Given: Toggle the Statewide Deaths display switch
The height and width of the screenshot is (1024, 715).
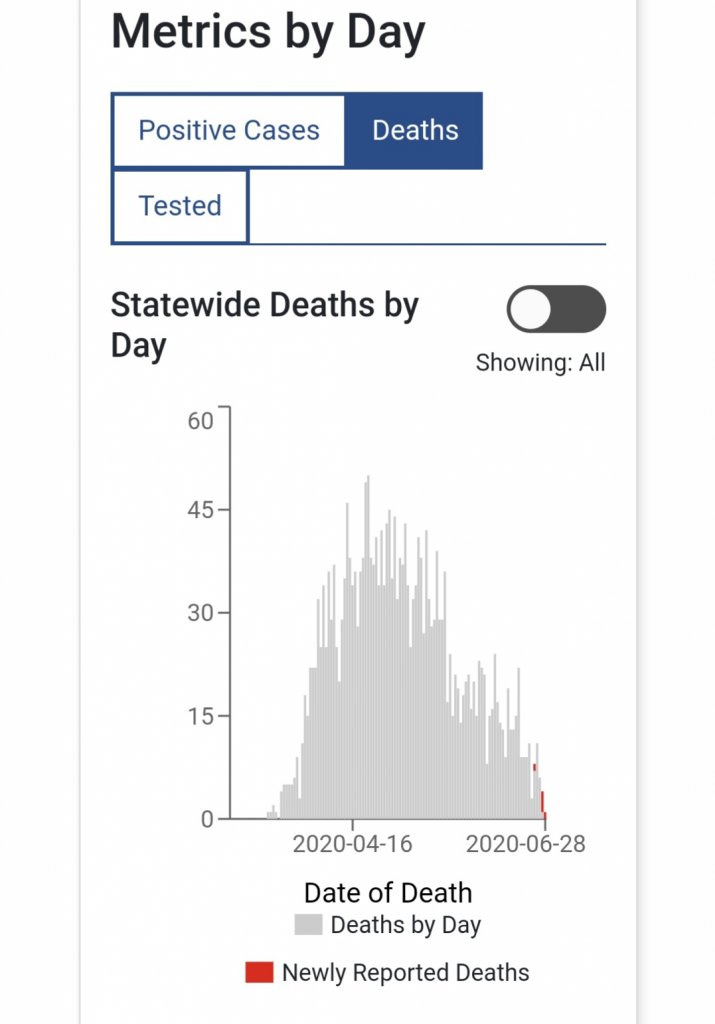Looking at the screenshot, I should (x=556, y=309).
